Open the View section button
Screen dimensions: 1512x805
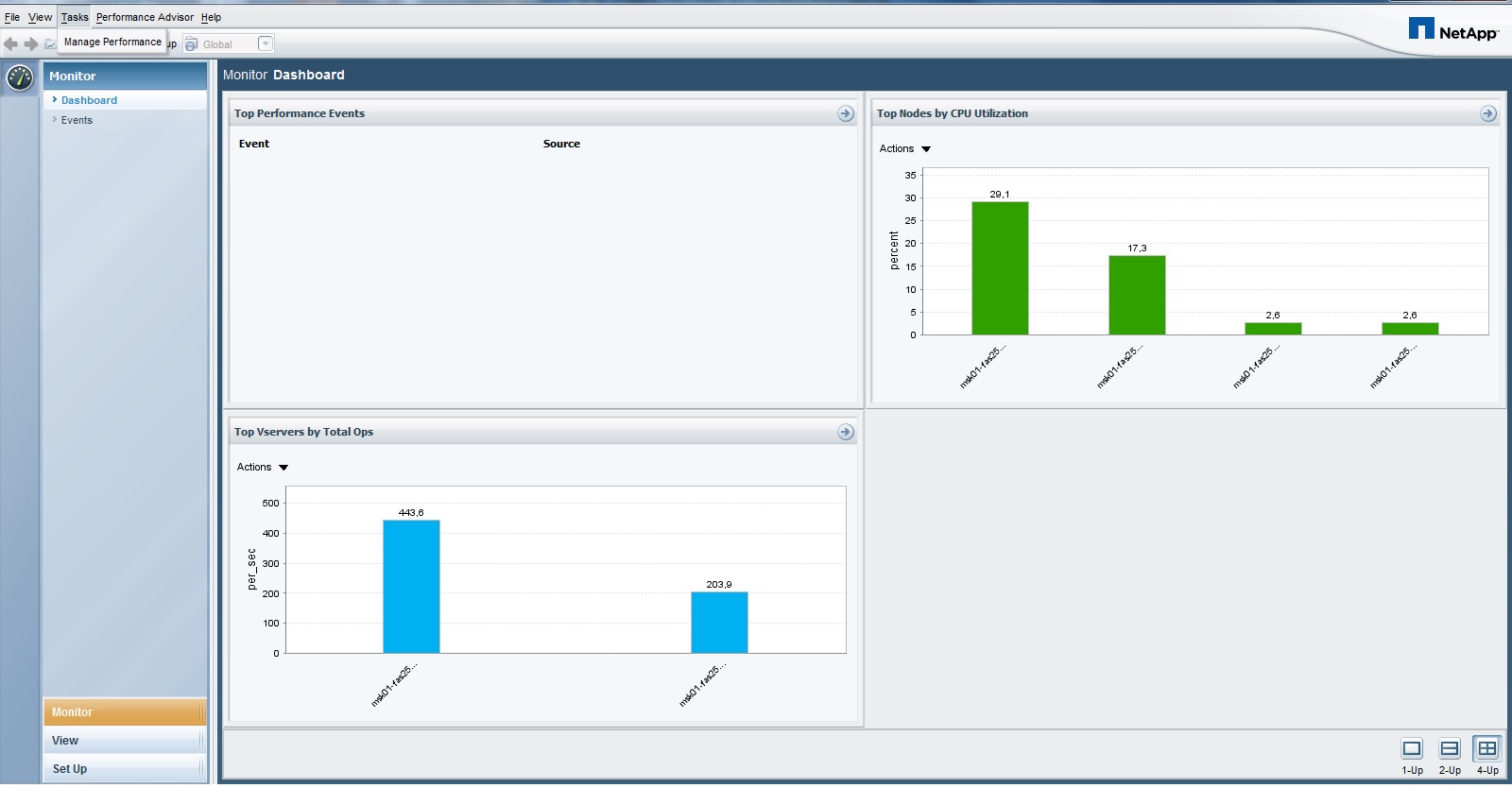pos(124,741)
